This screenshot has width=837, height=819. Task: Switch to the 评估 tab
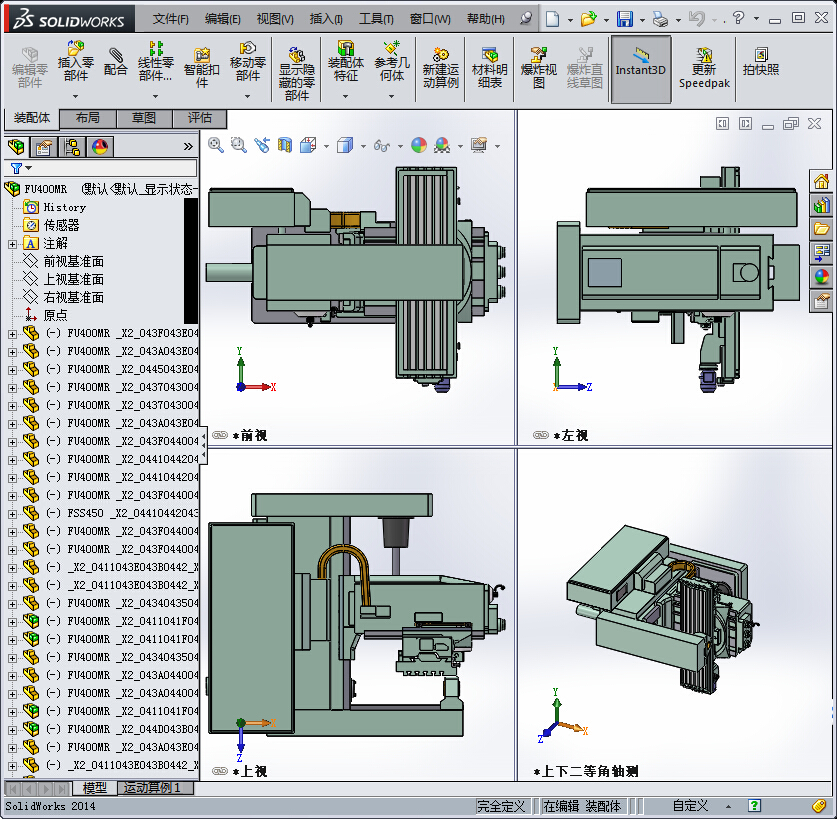[x=199, y=118]
